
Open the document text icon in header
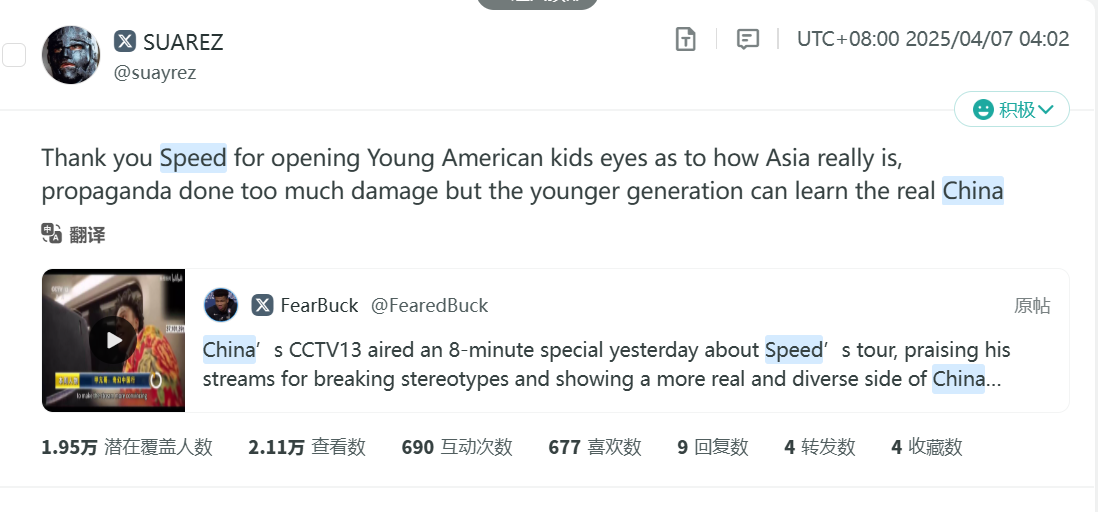coord(685,39)
